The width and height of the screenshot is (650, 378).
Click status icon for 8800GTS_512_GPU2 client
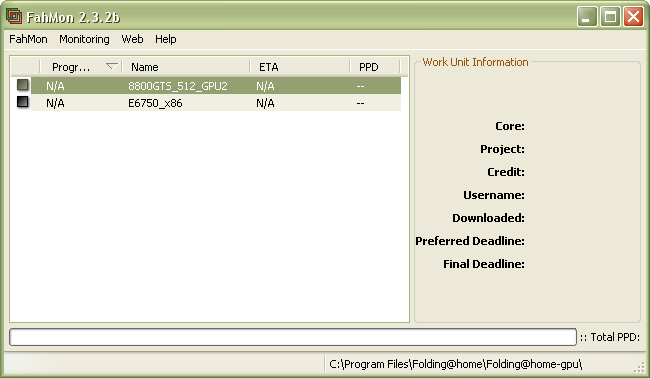tap(23, 85)
